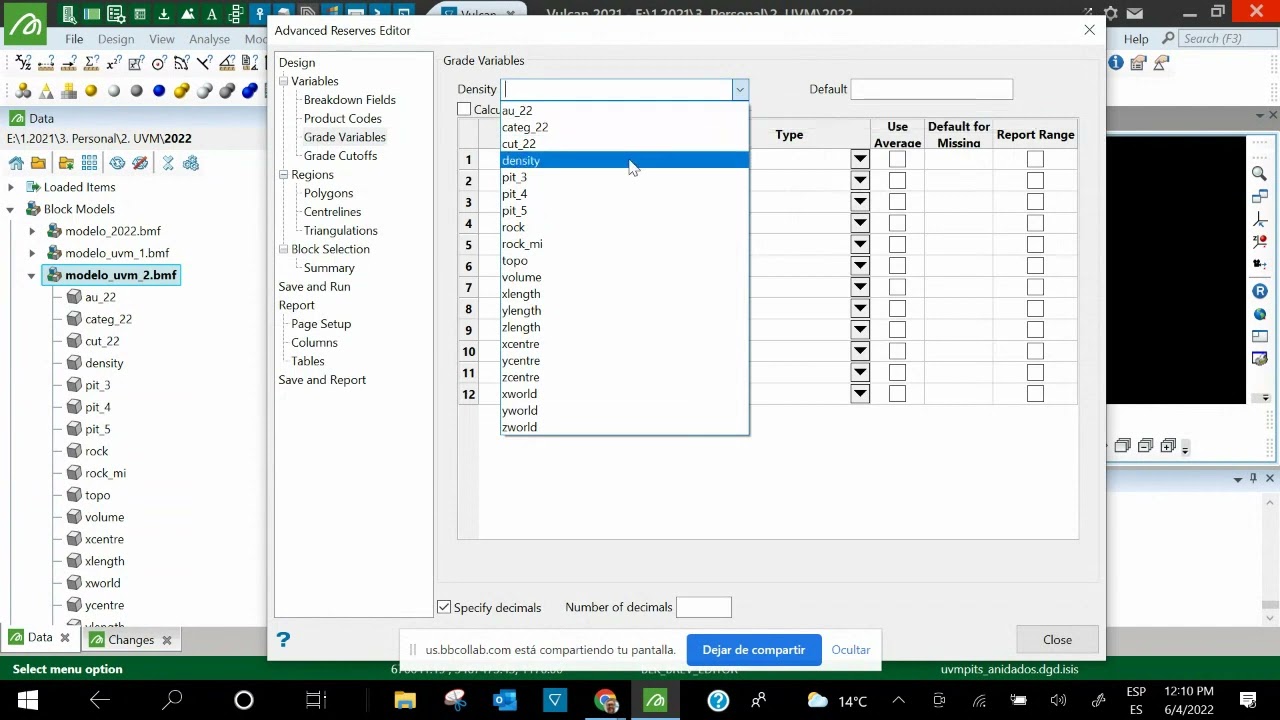Click the grid view icon in Data panel

[x=89, y=163]
